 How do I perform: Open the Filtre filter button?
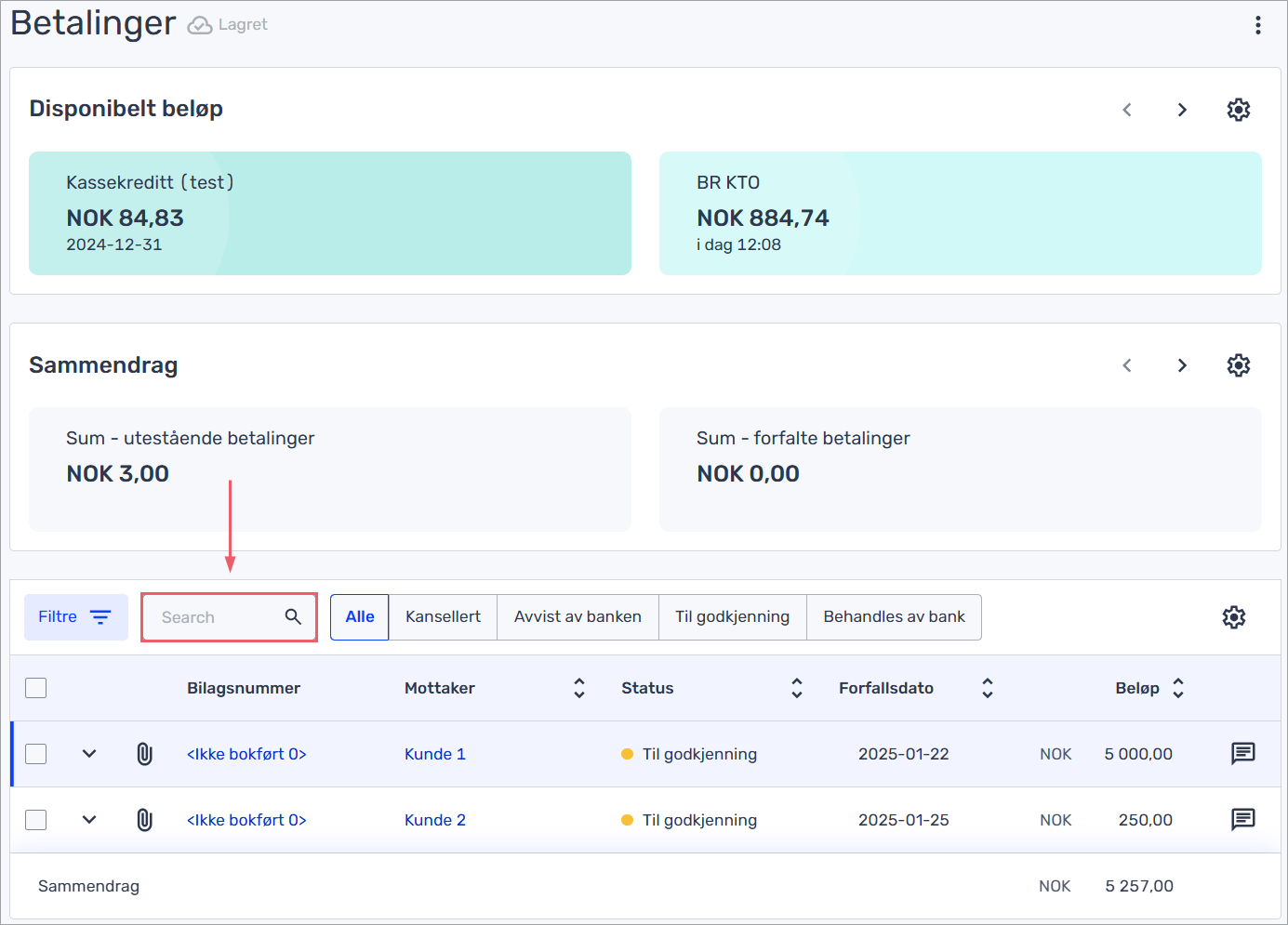[76, 617]
